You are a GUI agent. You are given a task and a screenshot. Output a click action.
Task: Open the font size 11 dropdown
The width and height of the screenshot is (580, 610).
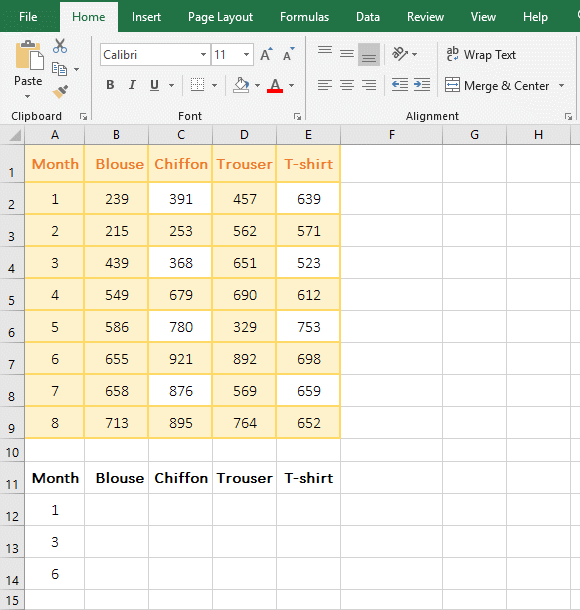(x=246, y=54)
